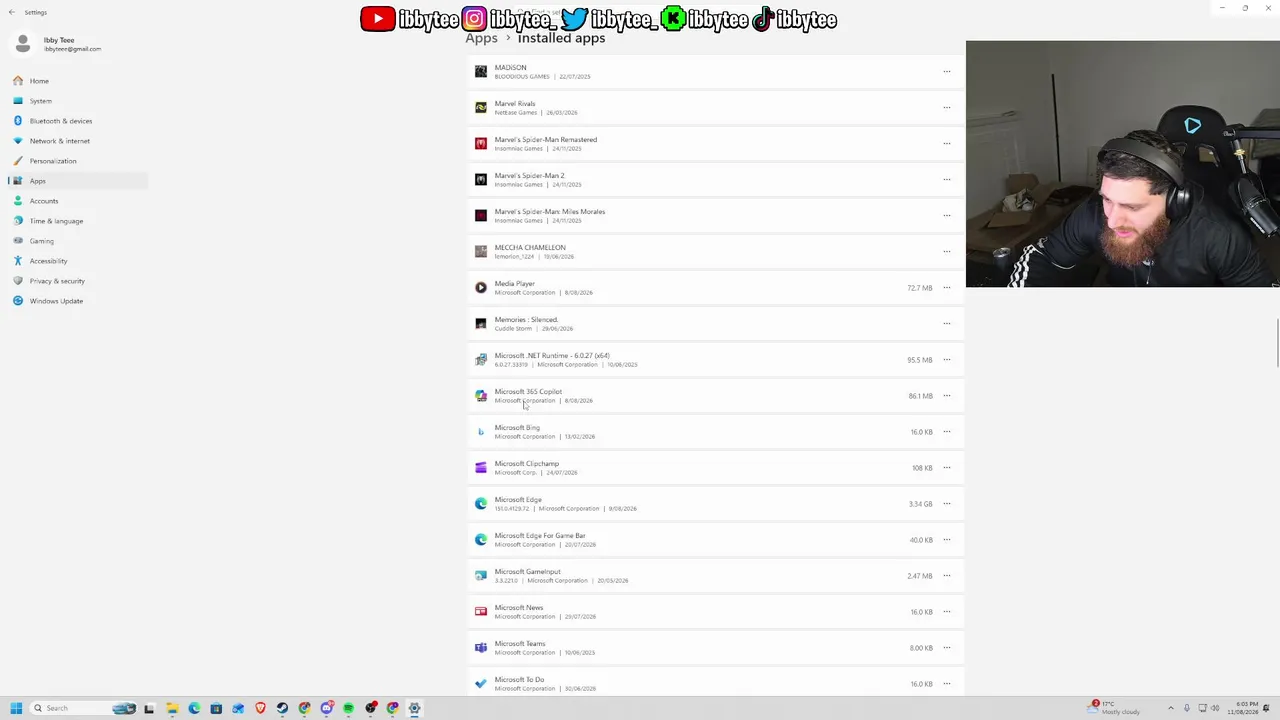Click the Microsoft Edge For Game Bar name

[x=540, y=536]
